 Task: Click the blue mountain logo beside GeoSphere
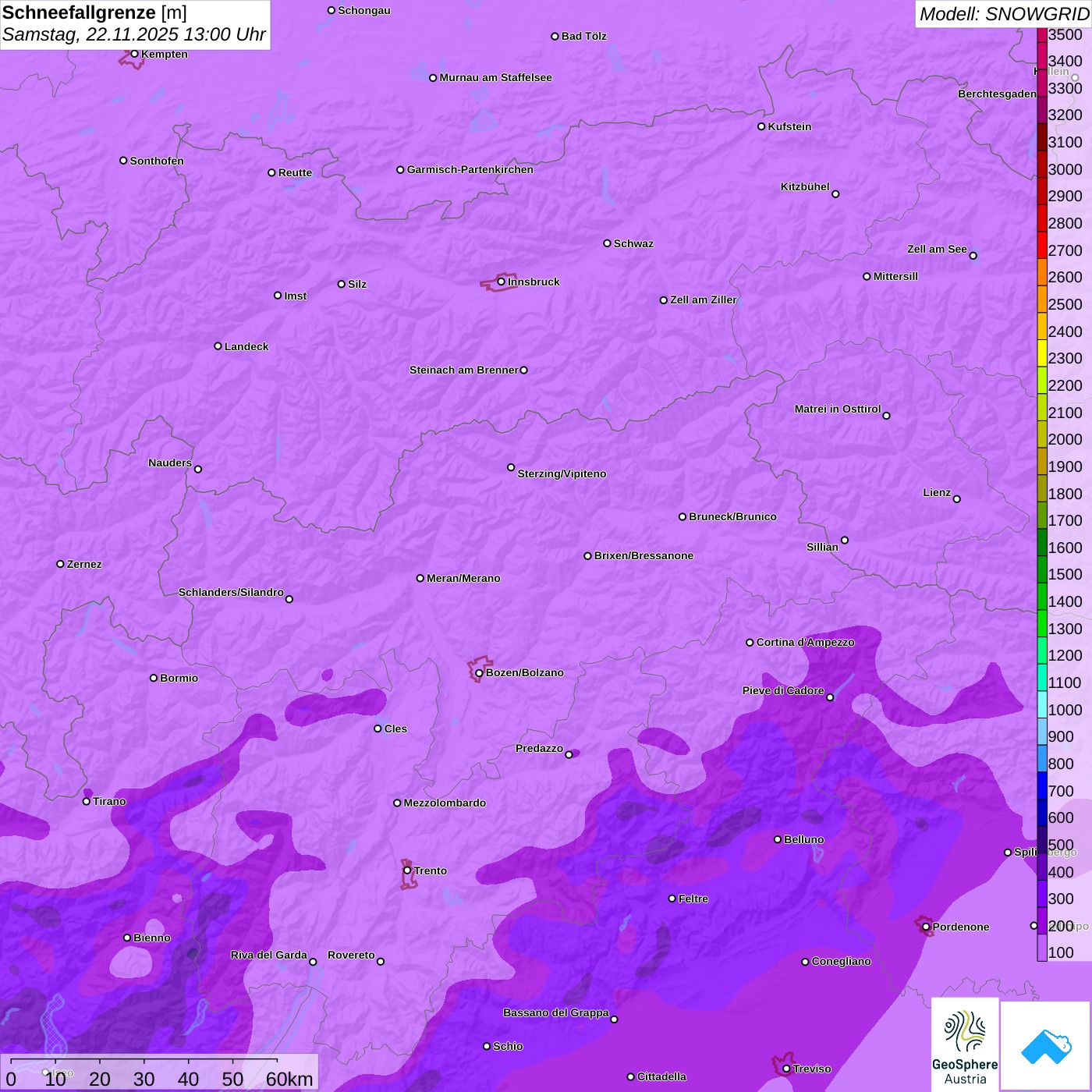pos(1046,1046)
